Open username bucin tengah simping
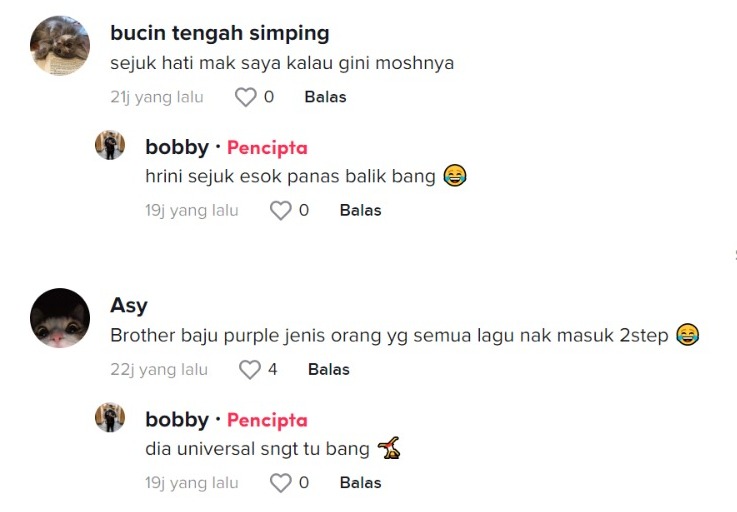 tap(219, 33)
